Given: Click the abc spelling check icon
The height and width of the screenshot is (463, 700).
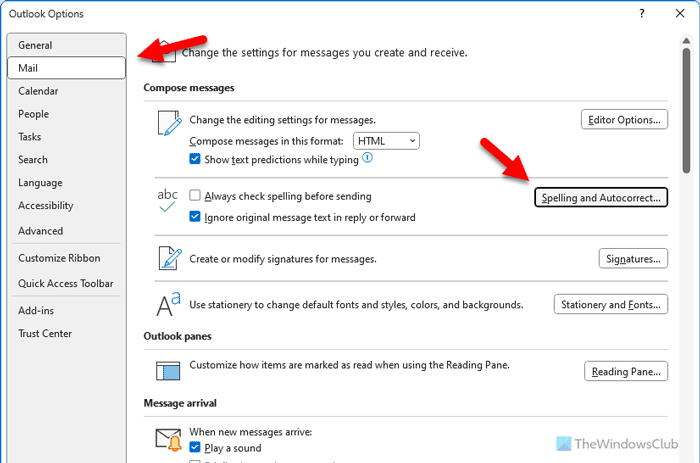Looking at the screenshot, I should point(167,200).
